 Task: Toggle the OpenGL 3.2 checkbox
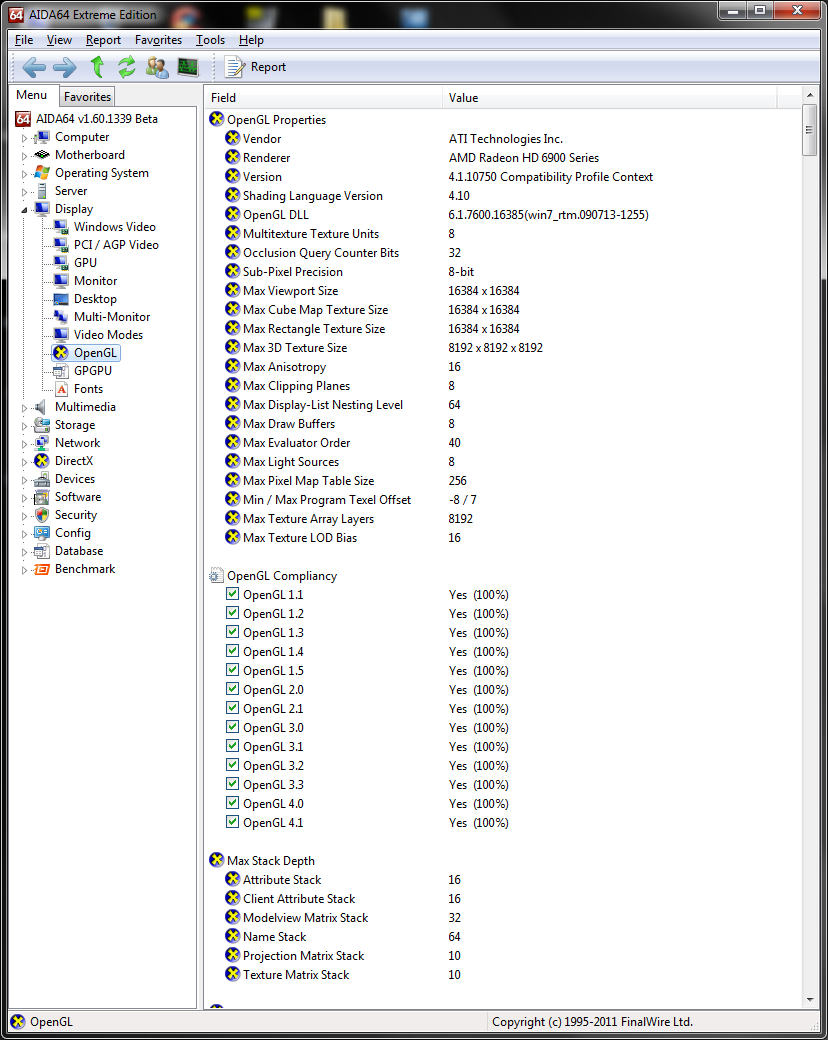pyautogui.click(x=232, y=765)
